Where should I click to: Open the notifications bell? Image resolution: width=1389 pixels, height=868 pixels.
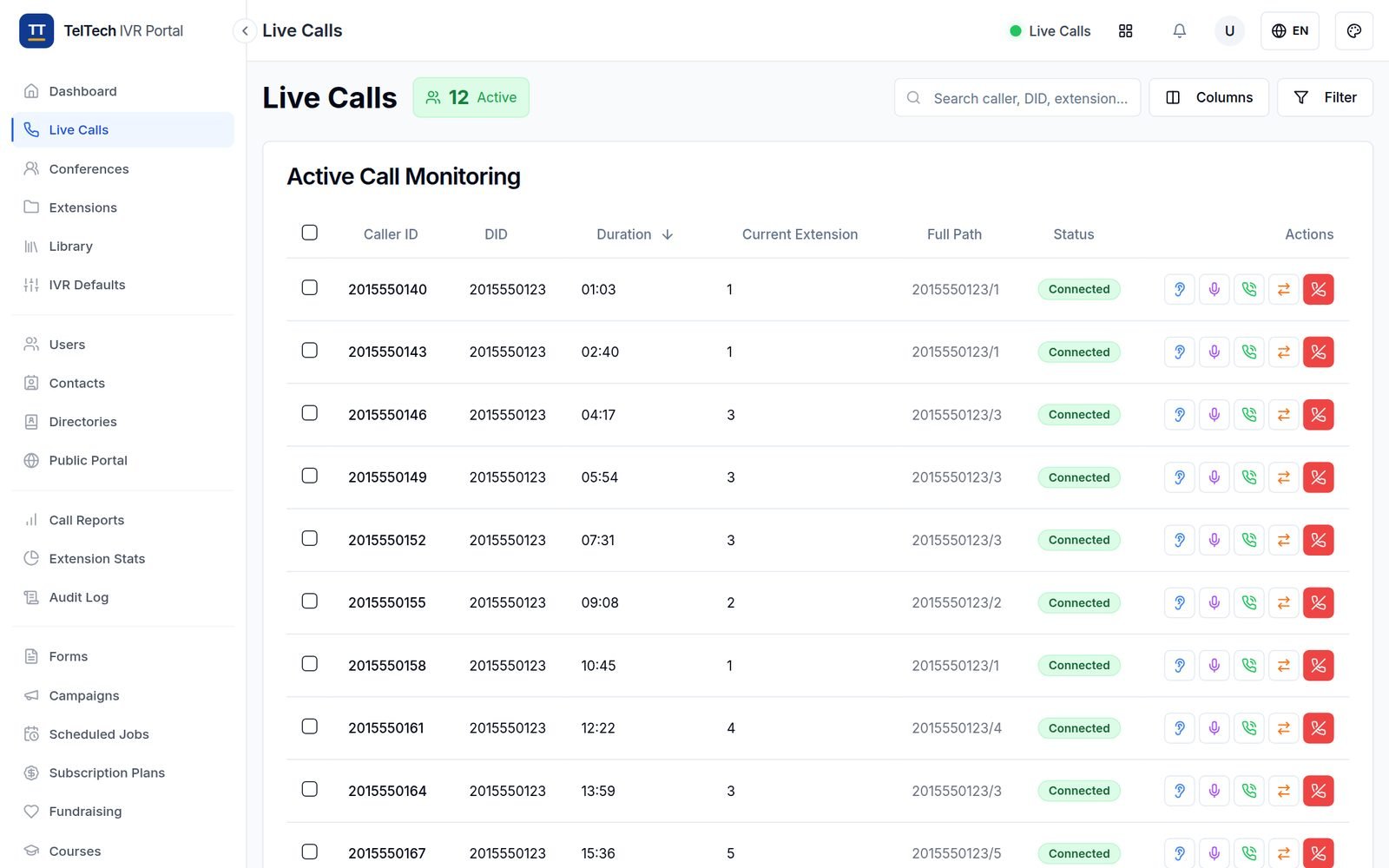(x=1179, y=31)
